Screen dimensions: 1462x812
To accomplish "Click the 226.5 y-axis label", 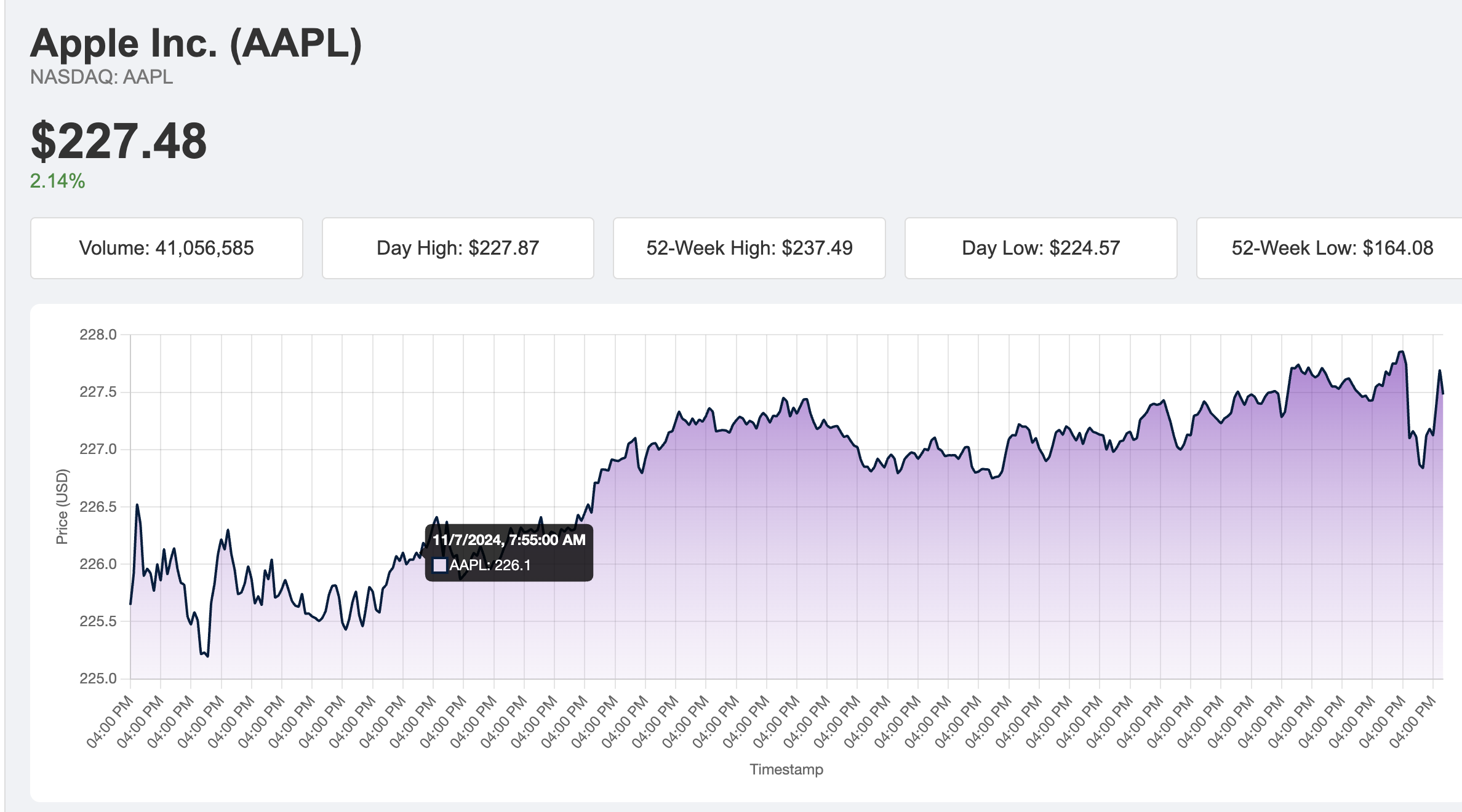I will 98,507.
